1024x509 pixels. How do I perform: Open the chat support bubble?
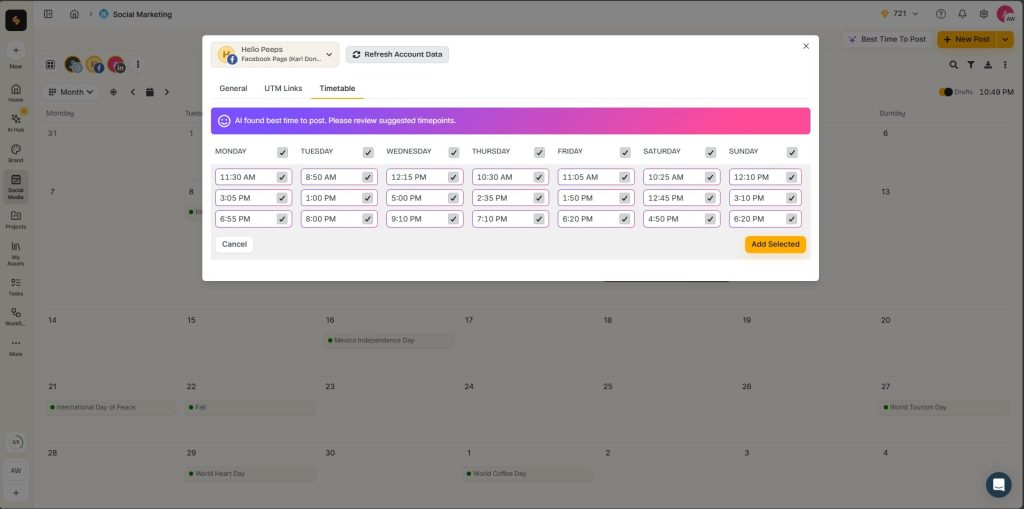999,485
